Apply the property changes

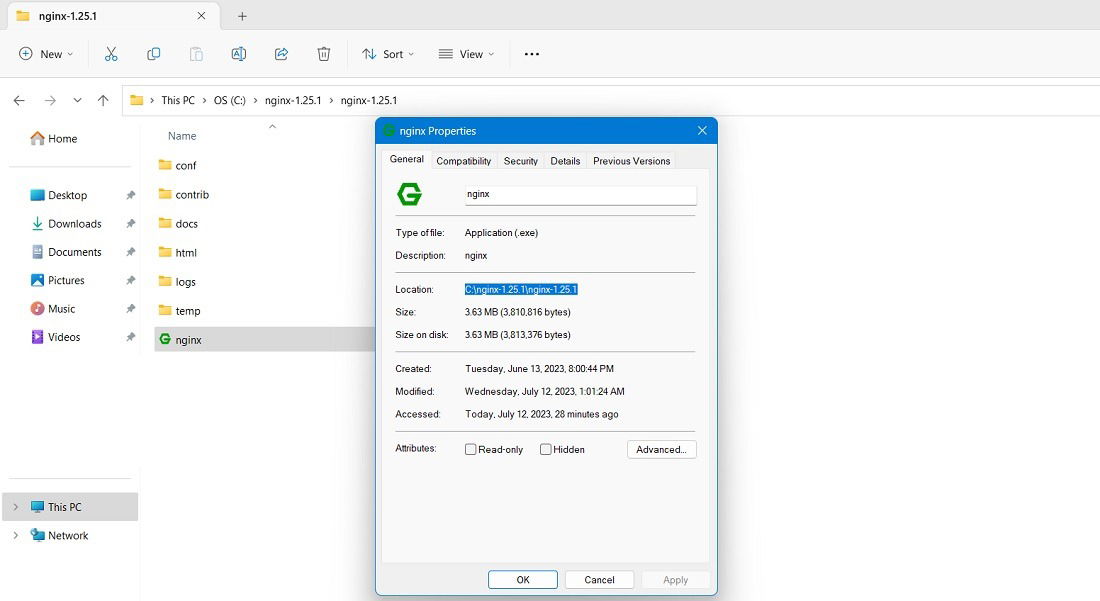pos(676,579)
